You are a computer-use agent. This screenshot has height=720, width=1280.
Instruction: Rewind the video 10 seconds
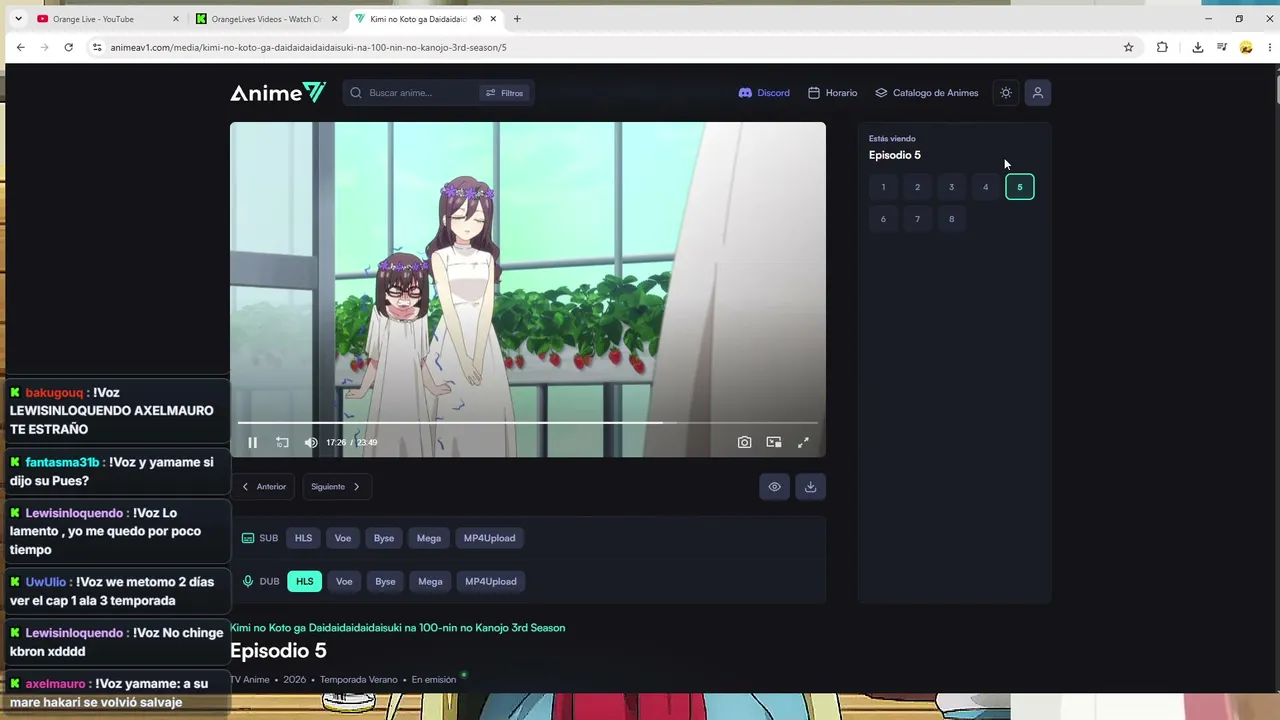tap(282, 442)
